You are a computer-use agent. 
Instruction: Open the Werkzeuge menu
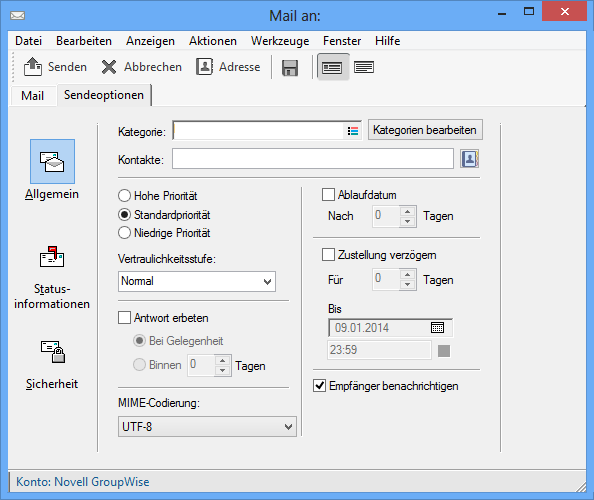coord(280,41)
